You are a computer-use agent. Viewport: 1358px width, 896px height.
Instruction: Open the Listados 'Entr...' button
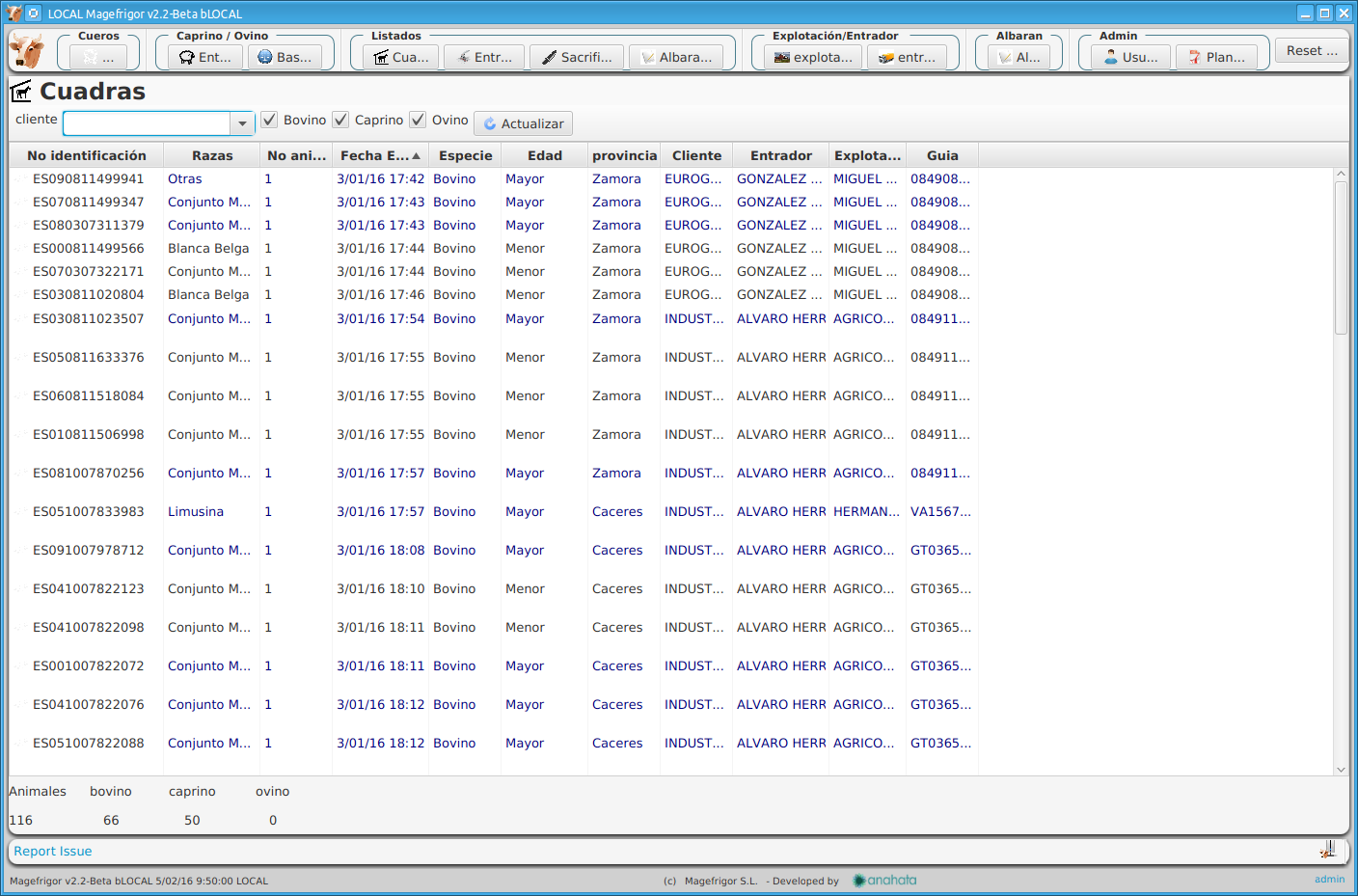tap(484, 57)
